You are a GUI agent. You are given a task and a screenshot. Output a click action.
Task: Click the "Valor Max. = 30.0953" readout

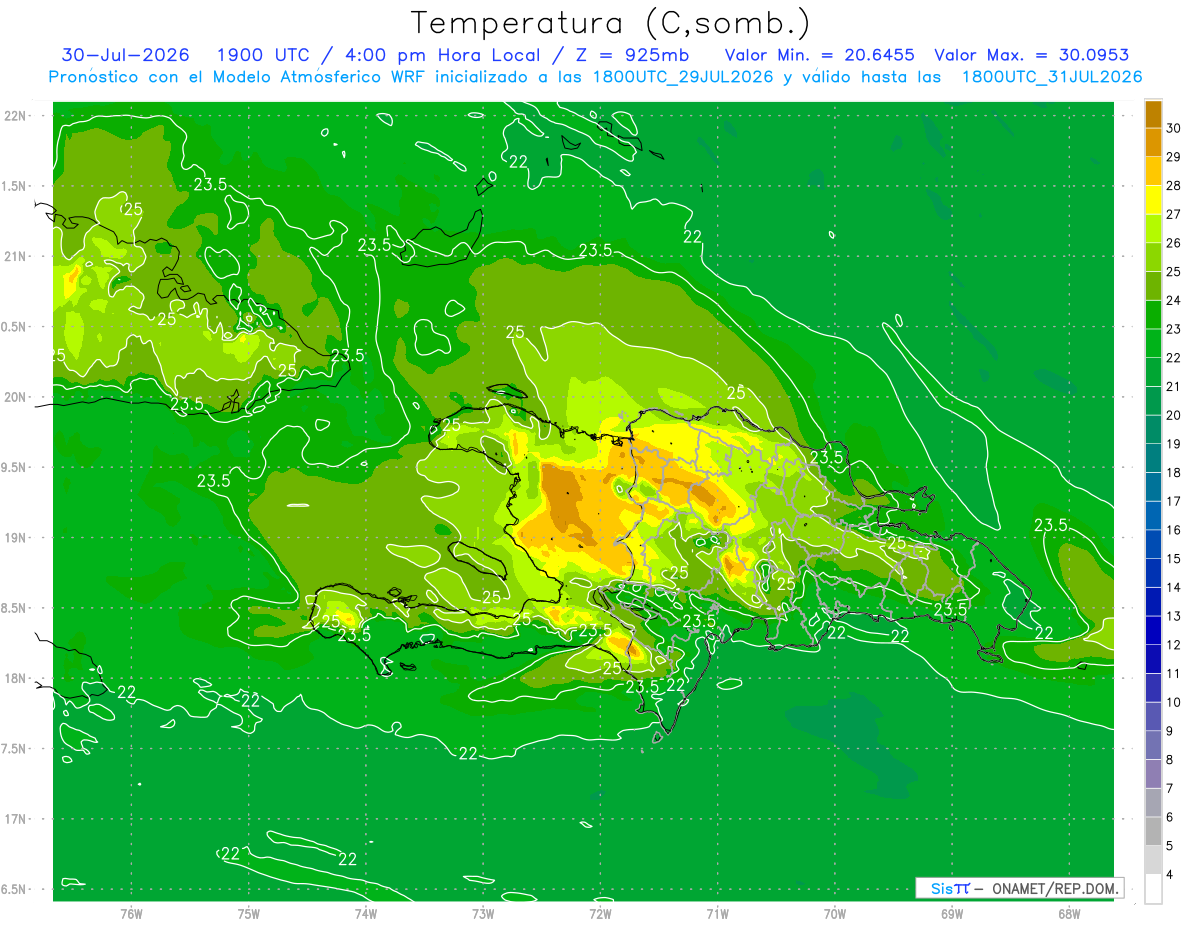click(1031, 55)
